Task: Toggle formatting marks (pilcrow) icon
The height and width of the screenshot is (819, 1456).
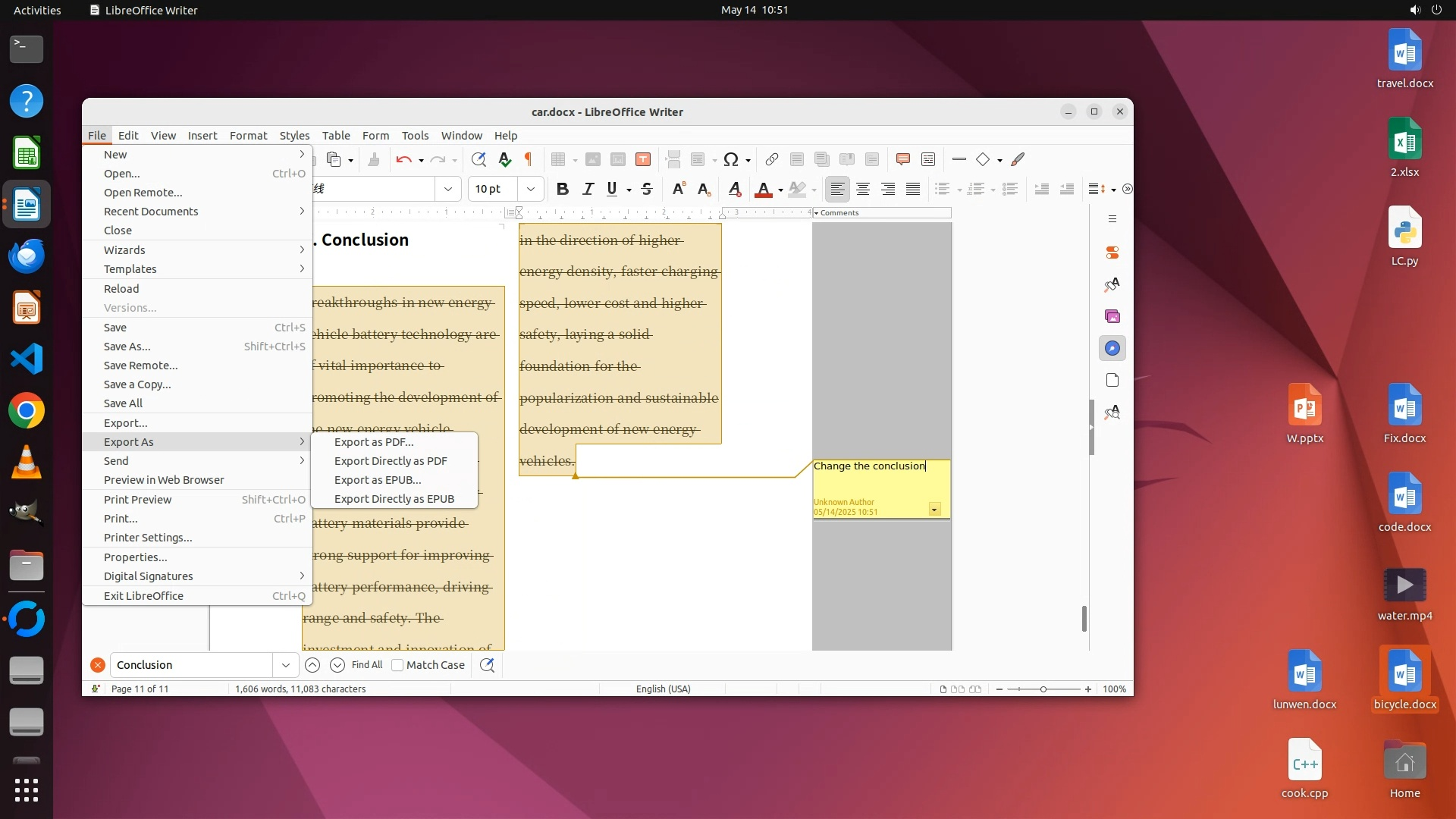Action: click(529, 159)
